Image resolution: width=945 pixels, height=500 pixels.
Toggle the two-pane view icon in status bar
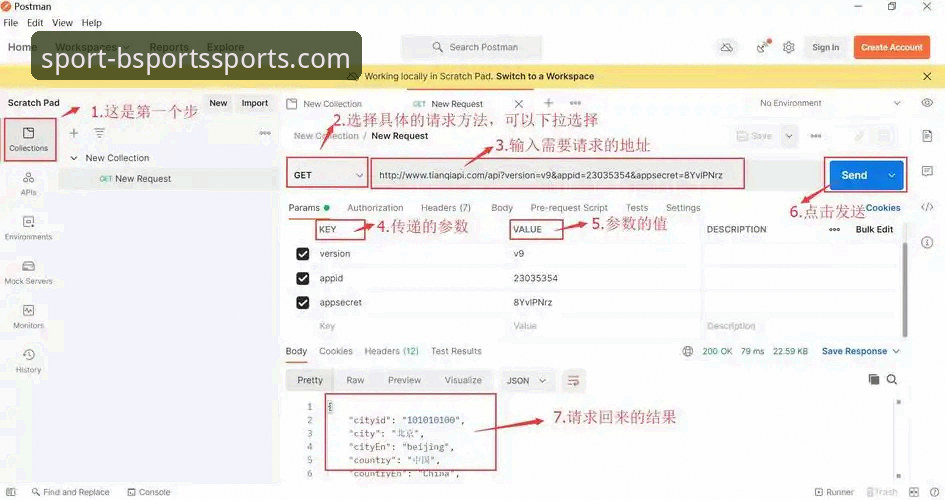tap(914, 492)
